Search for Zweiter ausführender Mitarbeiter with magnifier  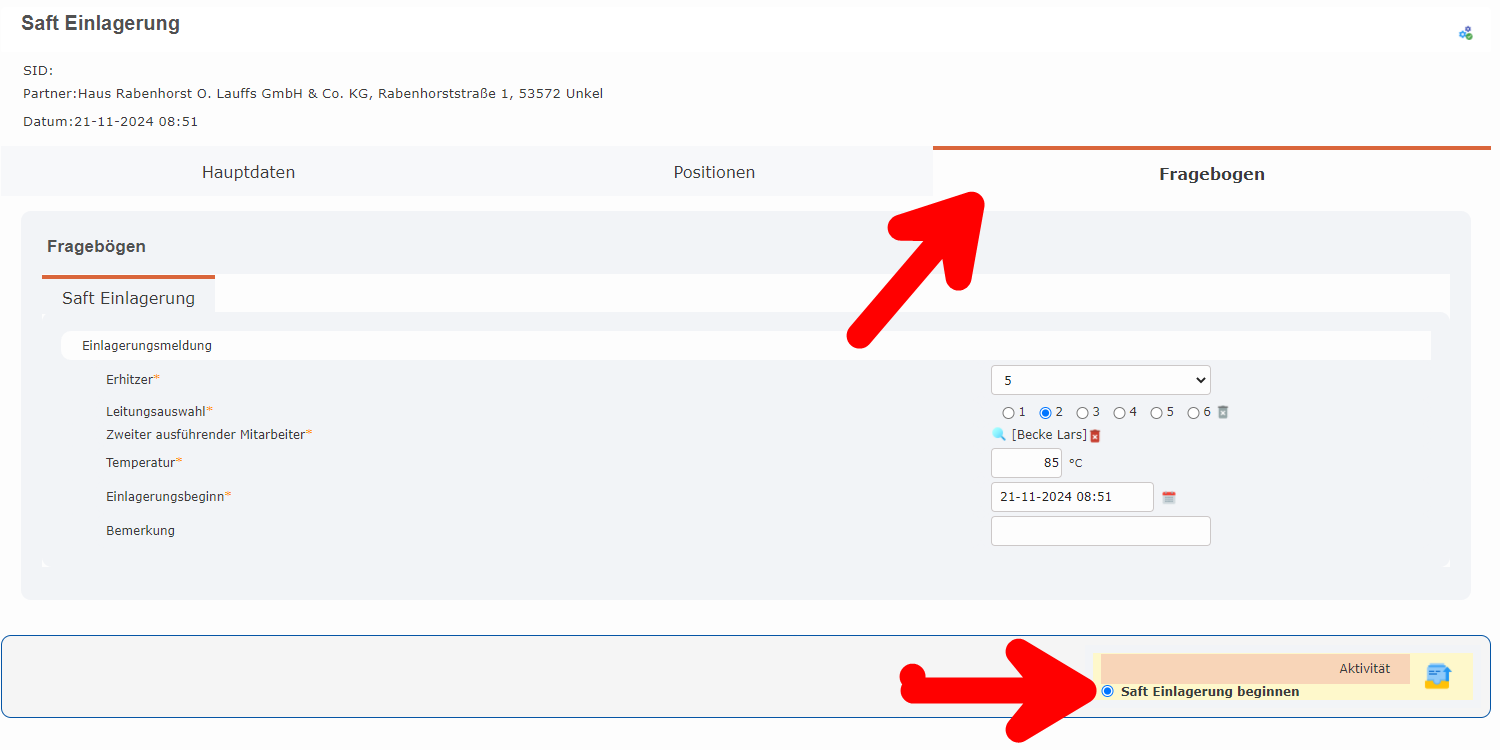998,435
